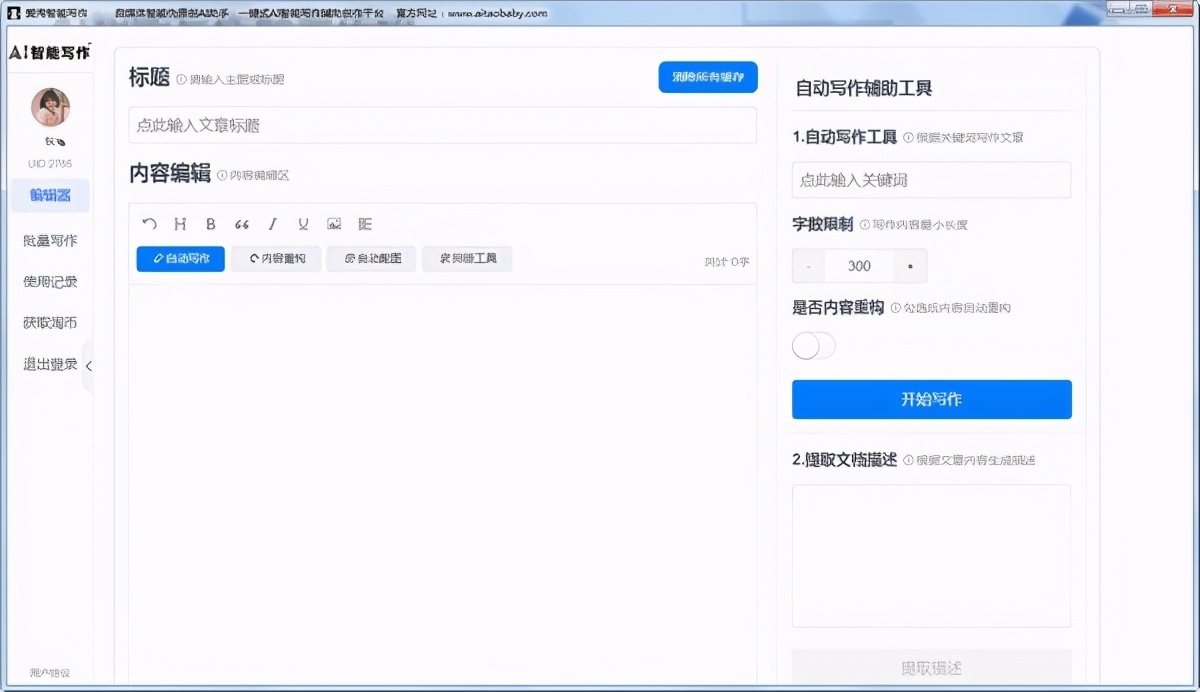Image resolution: width=1200 pixels, height=692 pixels.
Task: Apply Underline using the U icon
Action: pyautogui.click(x=302, y=224)
